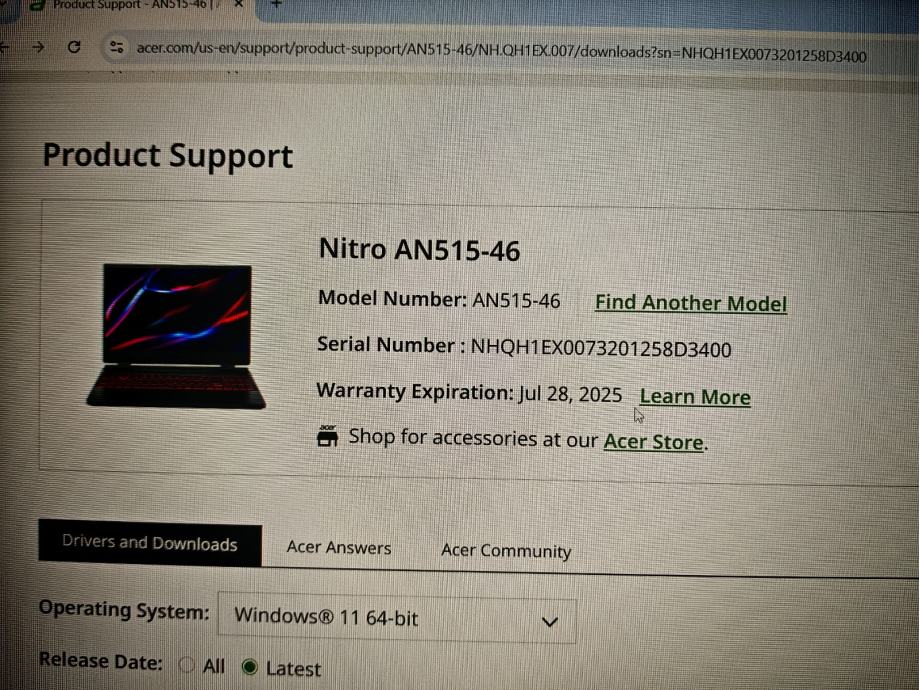Viewport: 919px width, 690px height.
Task: Click the Nitro laptop product image
Action: [x=176, y=336]
